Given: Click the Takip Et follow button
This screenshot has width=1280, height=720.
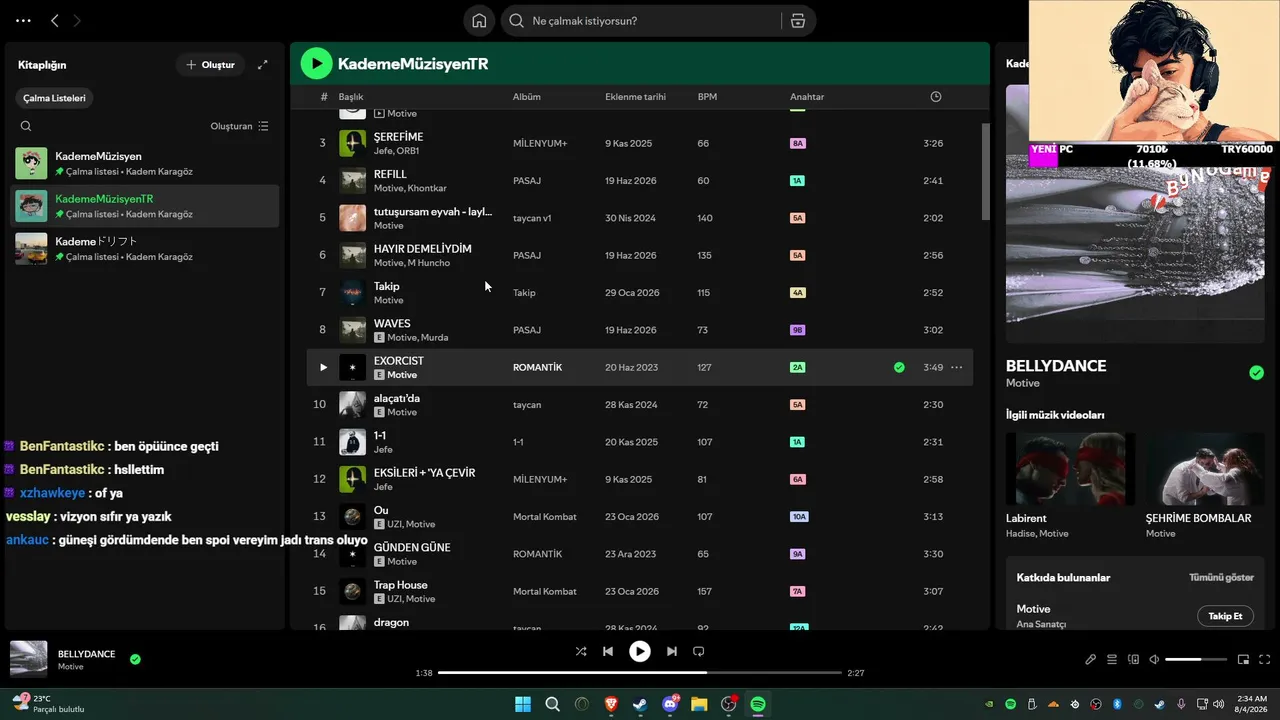Looking at the screenshot, I should tap(1225, 616).
